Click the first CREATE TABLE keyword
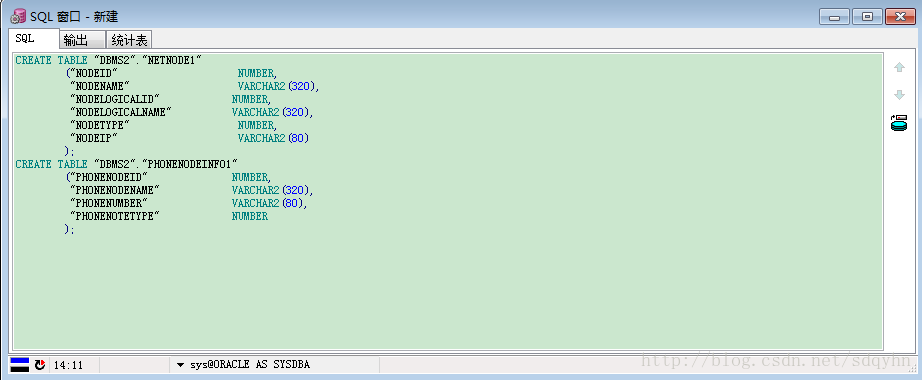 52,60
